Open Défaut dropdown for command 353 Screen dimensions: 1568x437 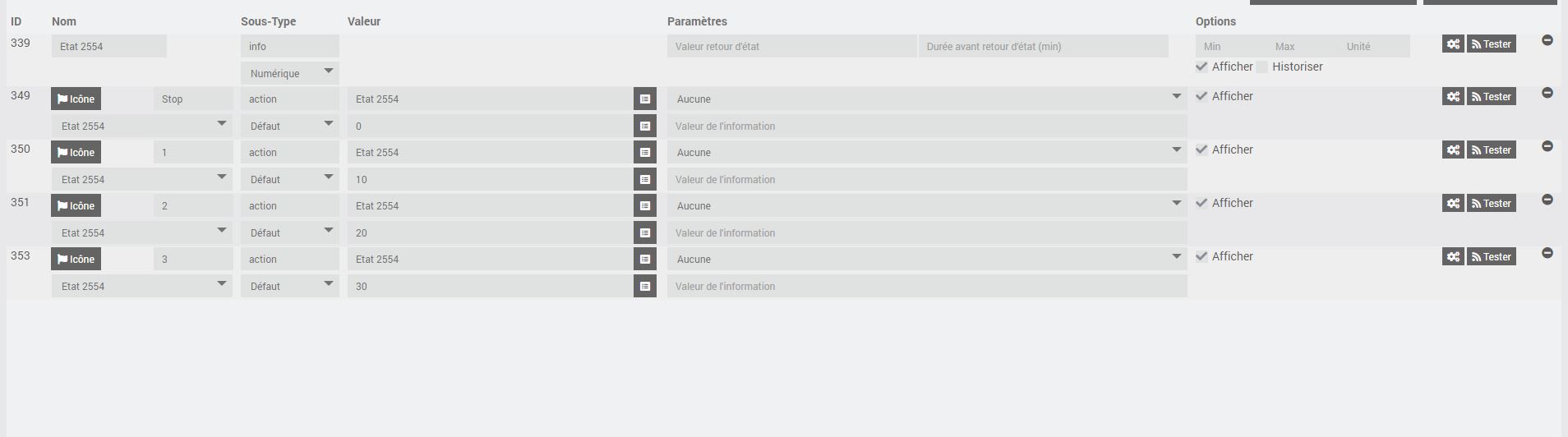click(290, 287)
